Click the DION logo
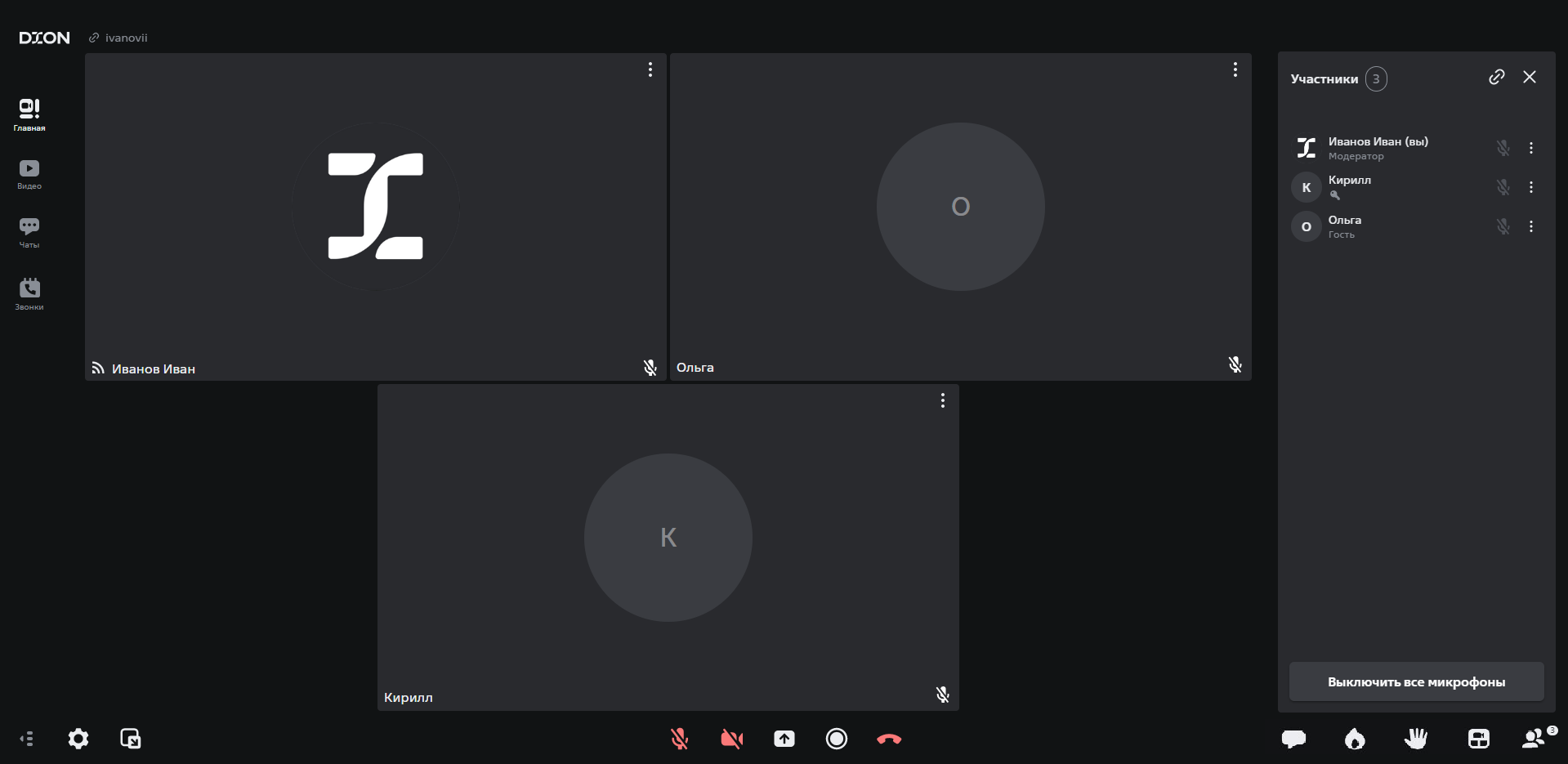The image size is (1568, 764). [x=45, y=38]
